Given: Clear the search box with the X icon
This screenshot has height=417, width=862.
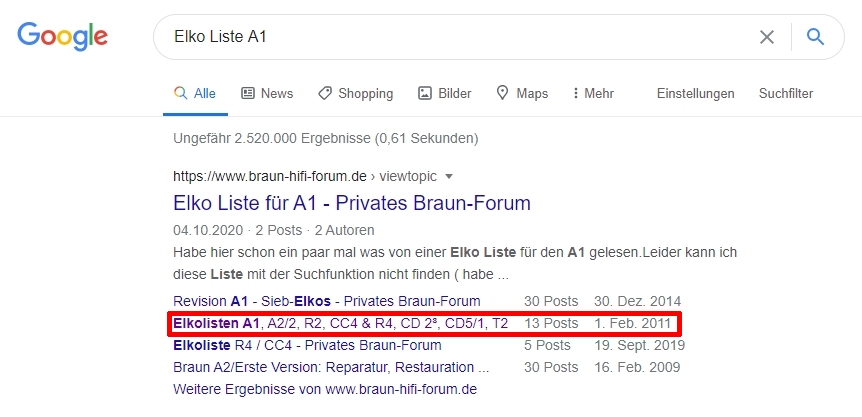Looking at the screenshot, I should tap(766, 37).
